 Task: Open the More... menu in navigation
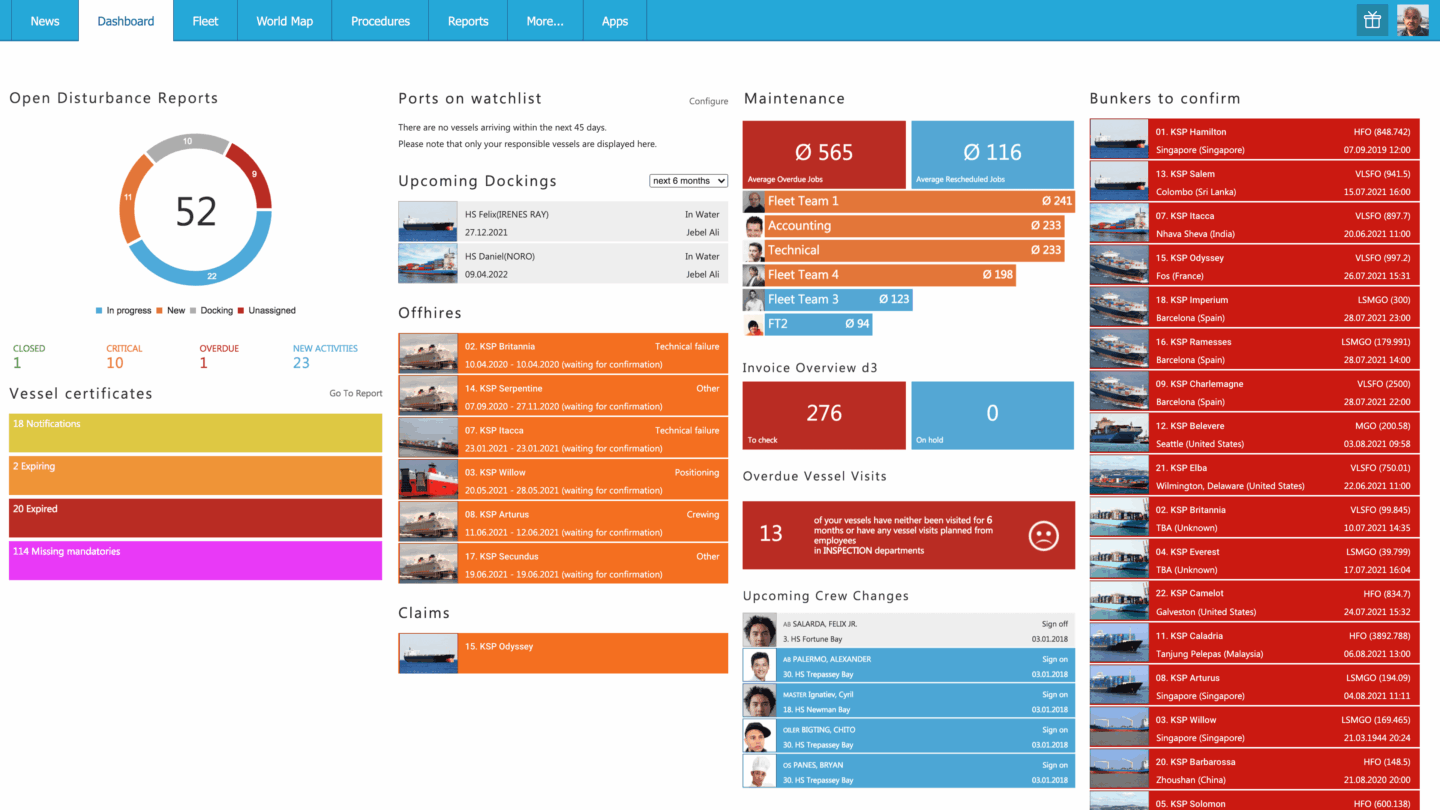545,21
